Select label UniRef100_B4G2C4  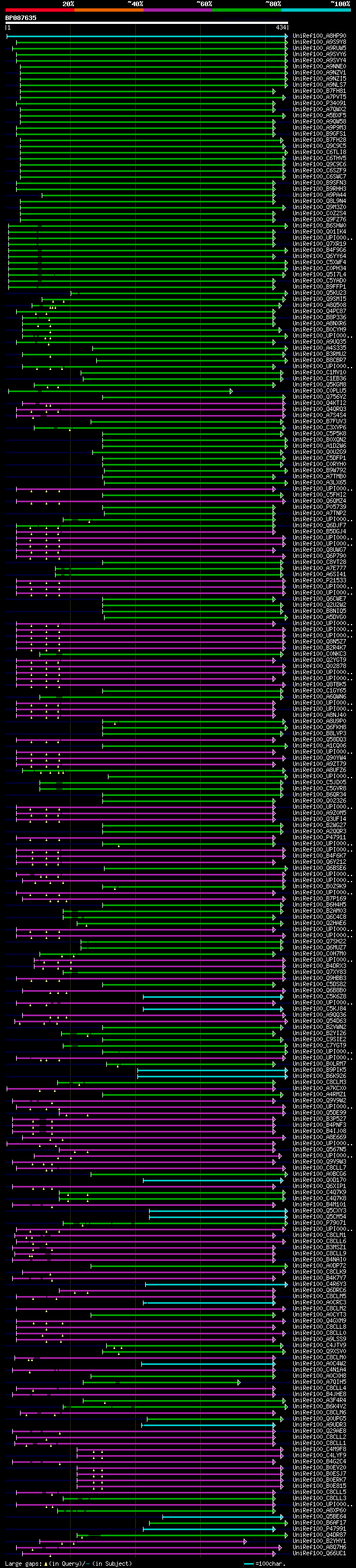coord(319,1461)
